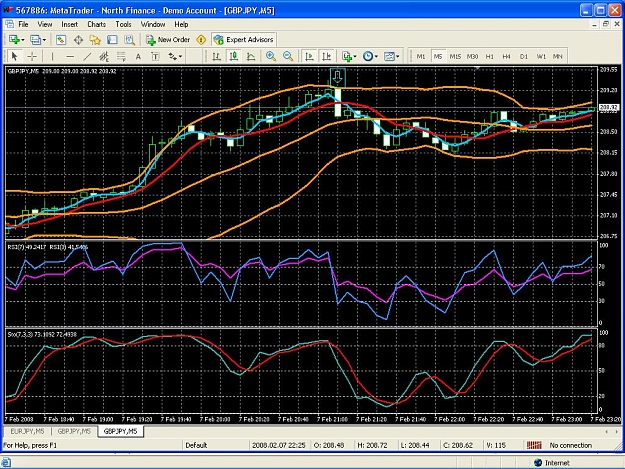Toggle chart auto scroll
The height and width of the screenshot is (469, 625).
(x=309, y=57)
